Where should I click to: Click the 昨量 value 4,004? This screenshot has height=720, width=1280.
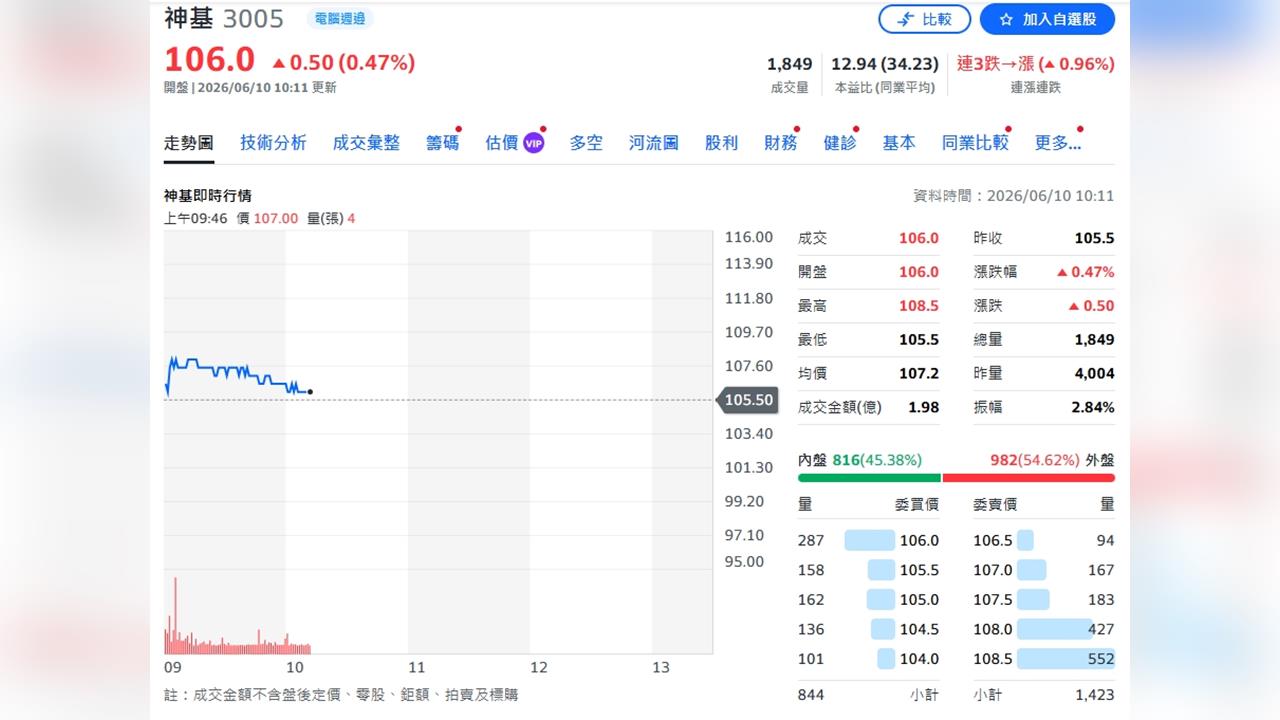tap(1094, 373)
